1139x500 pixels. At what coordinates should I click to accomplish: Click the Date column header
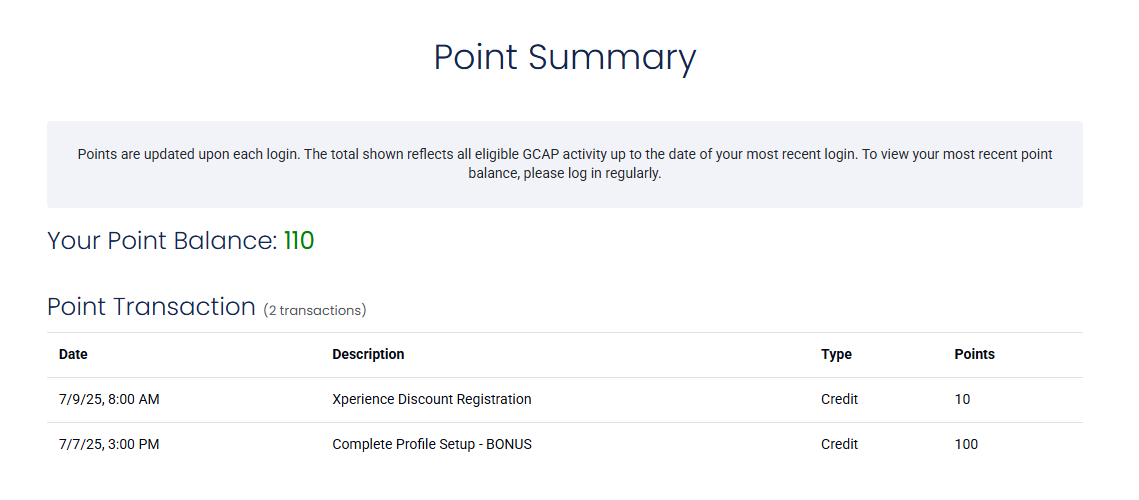click(x=73, y=354)
